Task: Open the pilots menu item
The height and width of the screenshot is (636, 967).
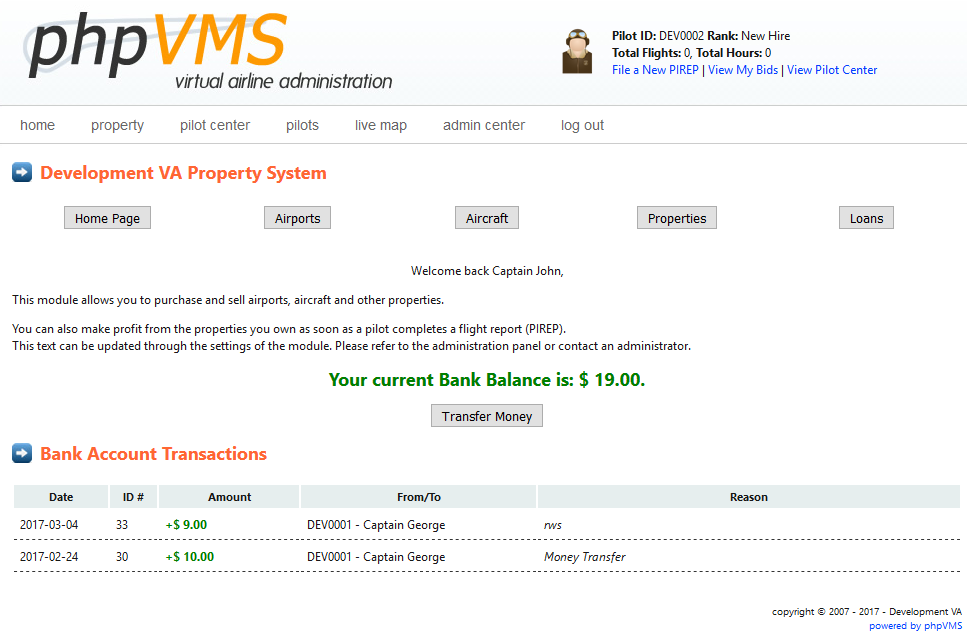Action: (x=302, y=125)
